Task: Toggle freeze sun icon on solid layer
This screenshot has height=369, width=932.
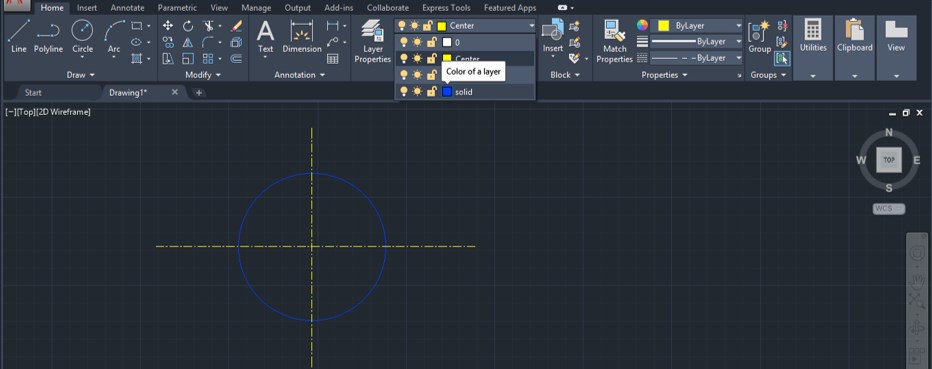Action: [x=417, y=92]
